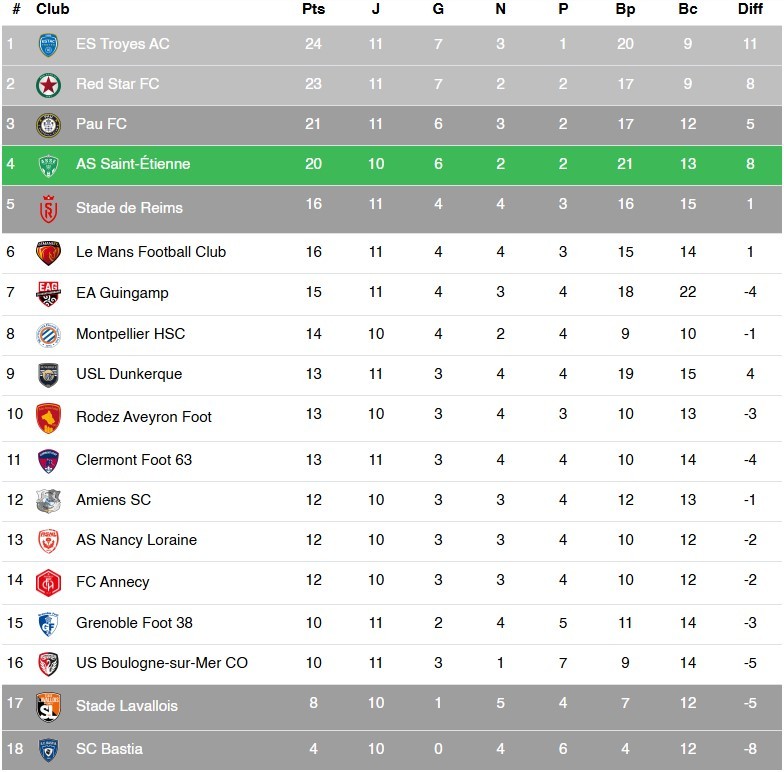Open the USL Dunkerque team name

[x=129, y=374]
